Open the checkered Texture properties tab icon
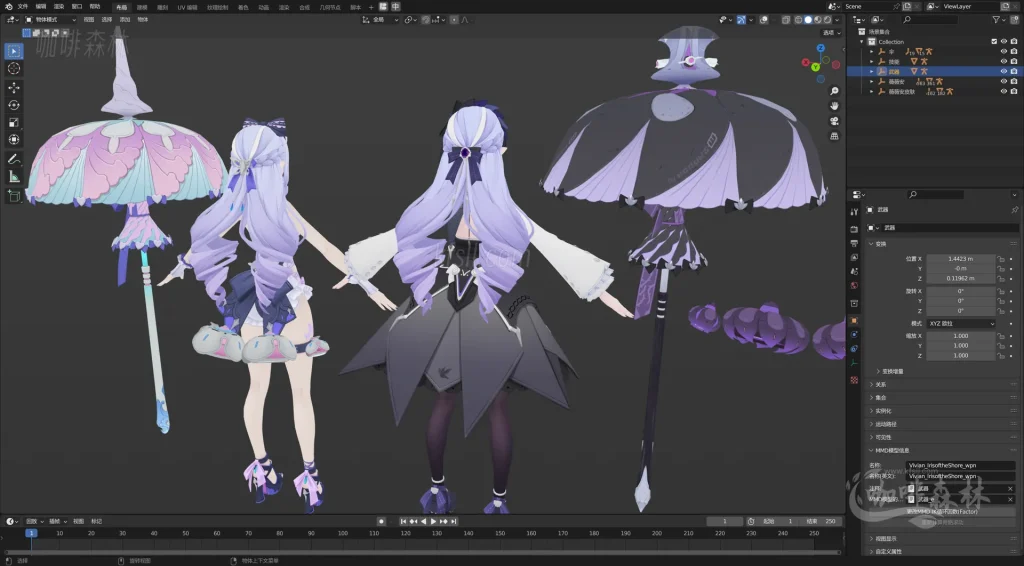The height and width of the screenshot is (566, 1024). (x=854, y=380)
